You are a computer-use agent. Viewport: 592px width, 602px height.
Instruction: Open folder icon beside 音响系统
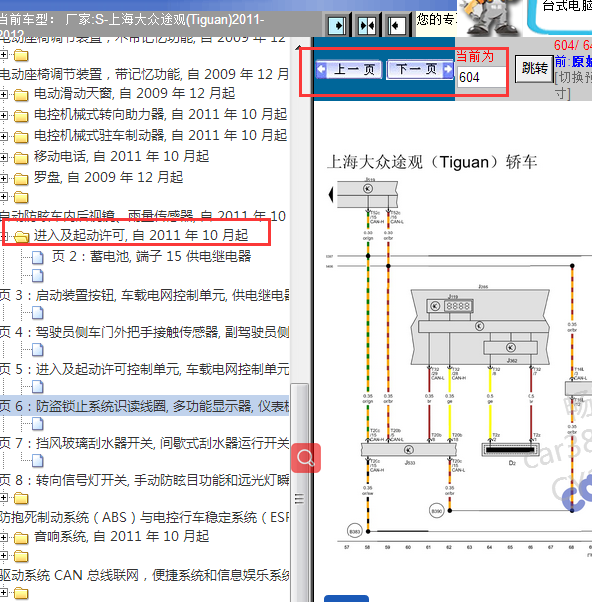(x=21, y=538)
